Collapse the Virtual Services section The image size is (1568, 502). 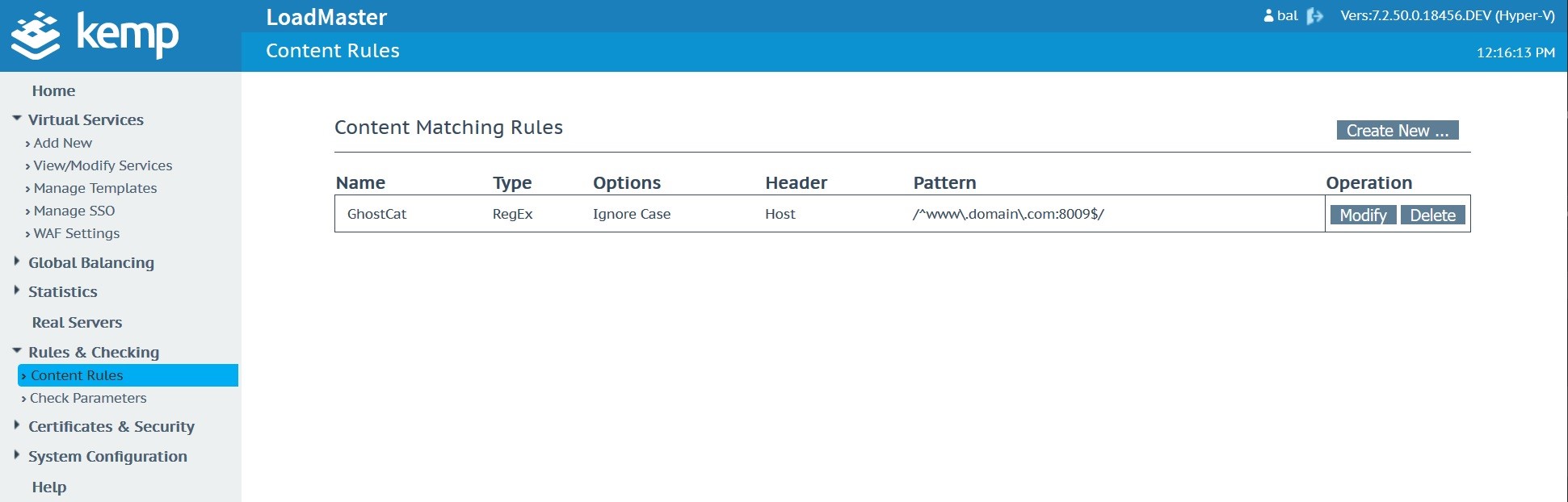17,119
